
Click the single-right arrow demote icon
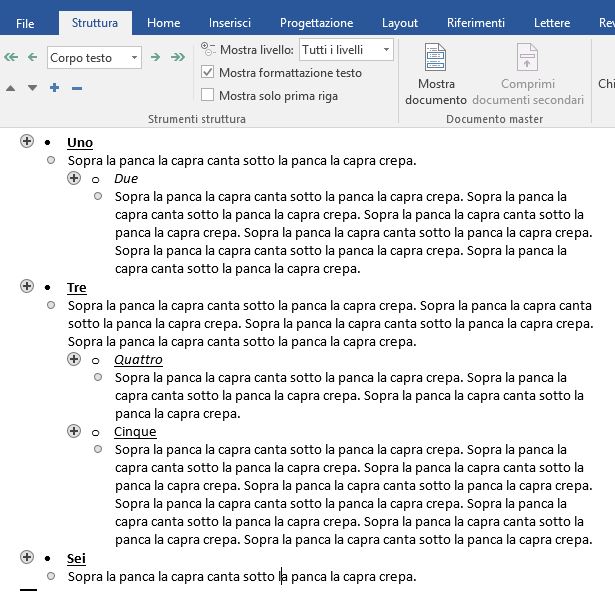coord(155,57)
